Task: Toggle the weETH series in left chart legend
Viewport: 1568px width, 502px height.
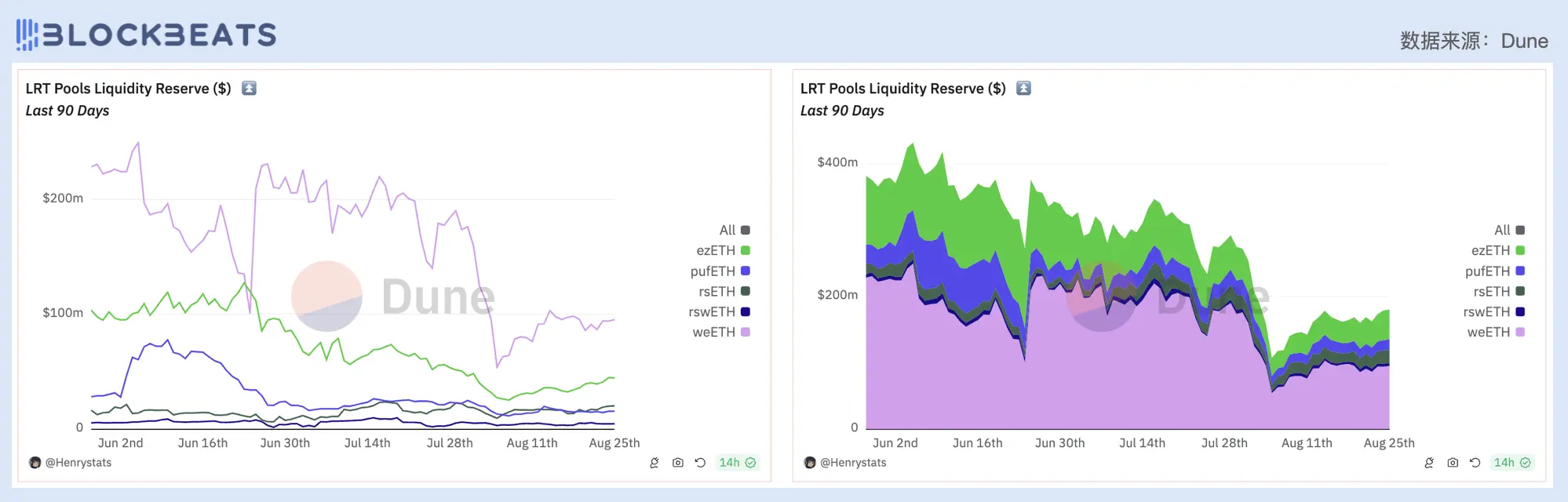Action: coord(720,332)
